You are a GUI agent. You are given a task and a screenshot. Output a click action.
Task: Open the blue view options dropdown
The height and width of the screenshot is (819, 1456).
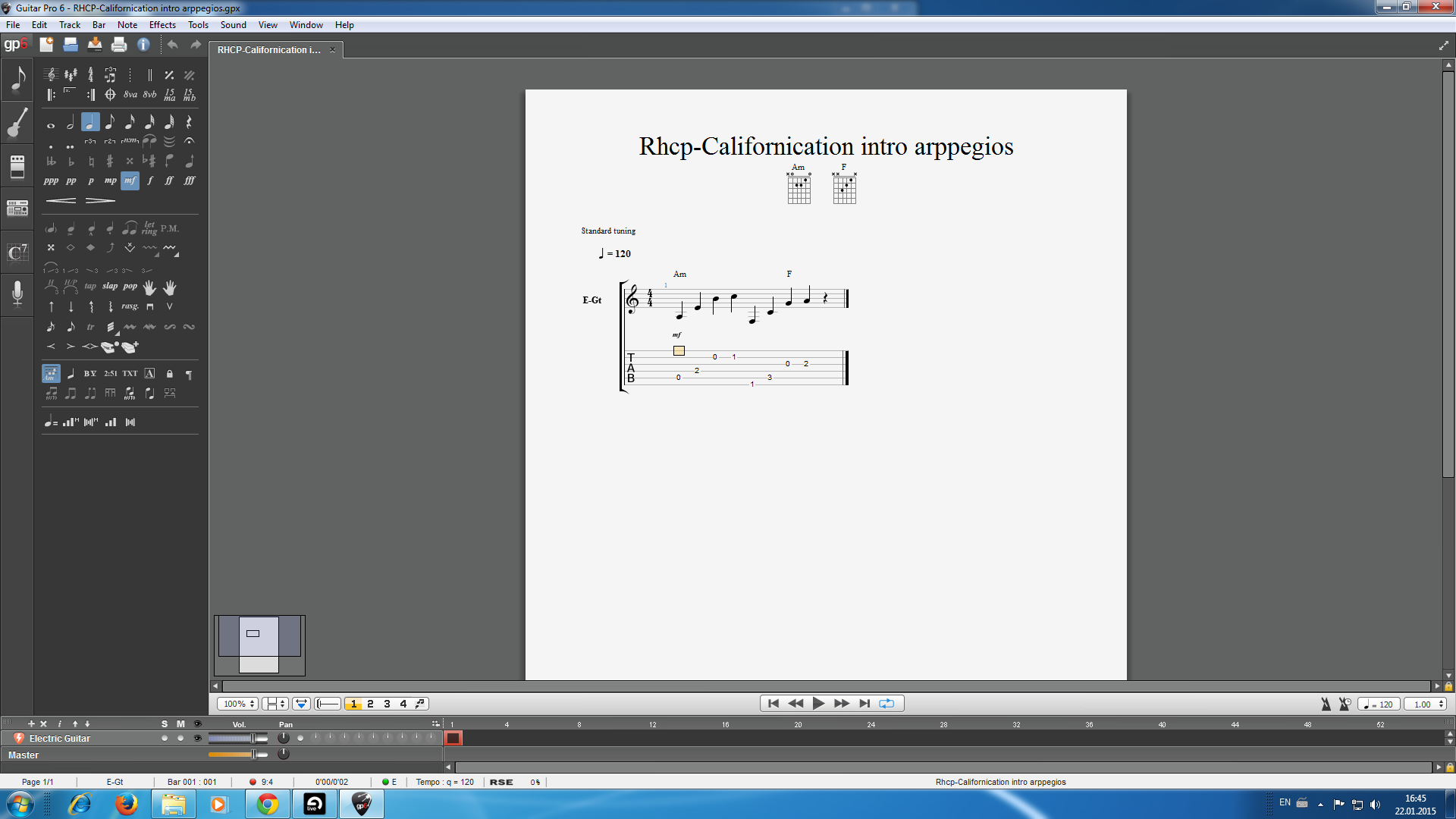[301, 704]
